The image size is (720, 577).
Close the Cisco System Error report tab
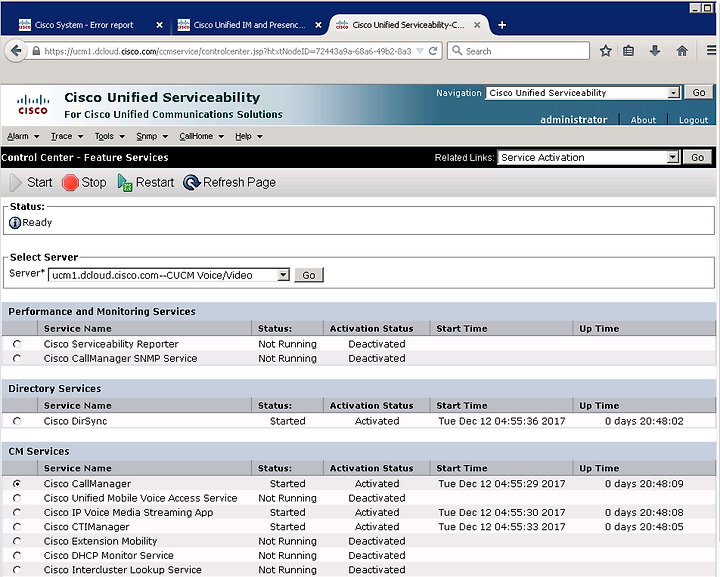pyautogui.click(x=159, y=25)
